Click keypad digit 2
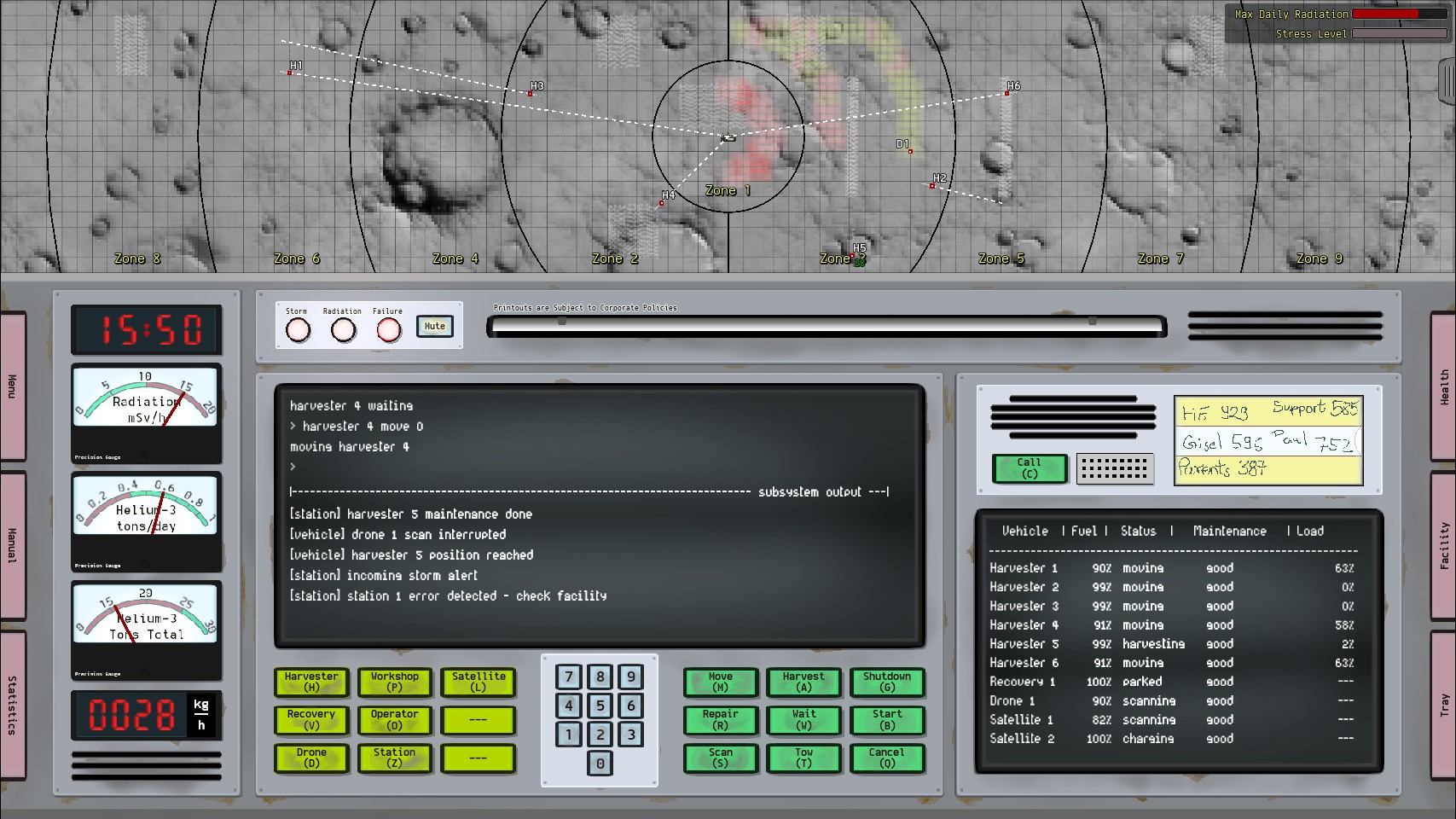This screenshot has width=1456, height=819. click(600, 735)
